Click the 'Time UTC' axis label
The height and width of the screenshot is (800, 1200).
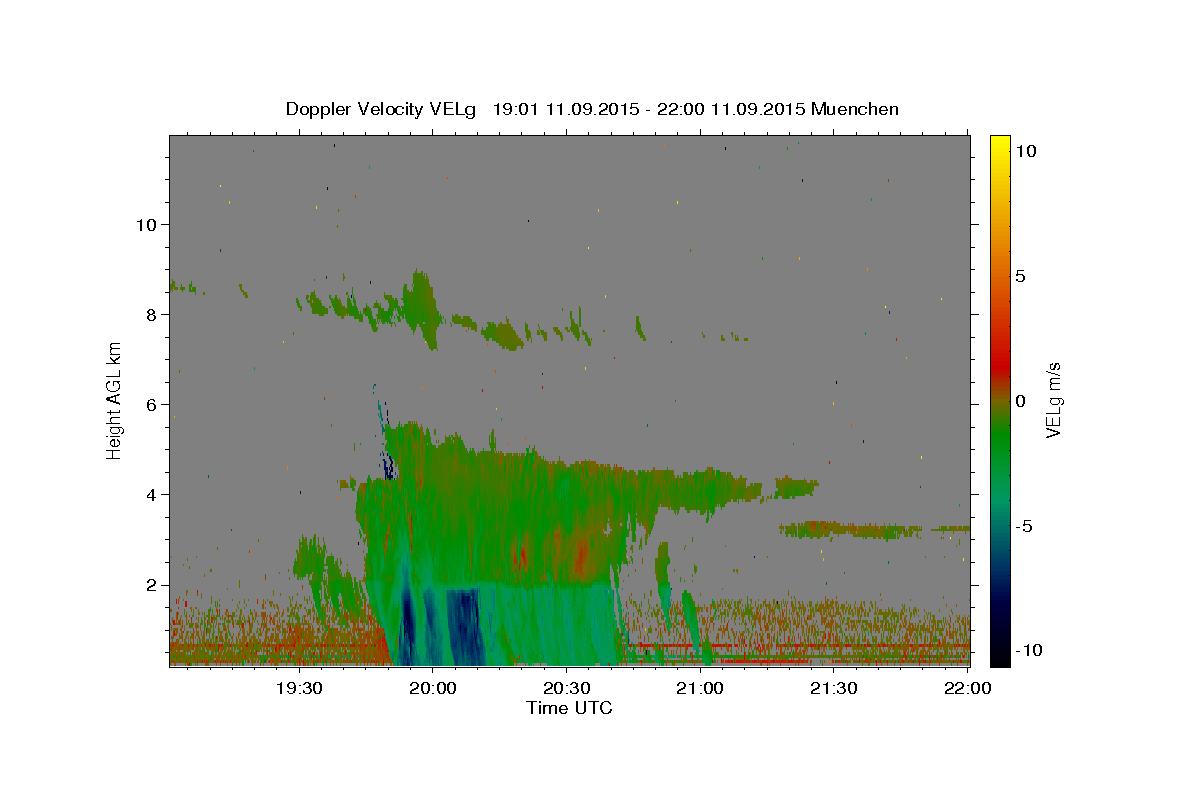click(x=569, y=708)
